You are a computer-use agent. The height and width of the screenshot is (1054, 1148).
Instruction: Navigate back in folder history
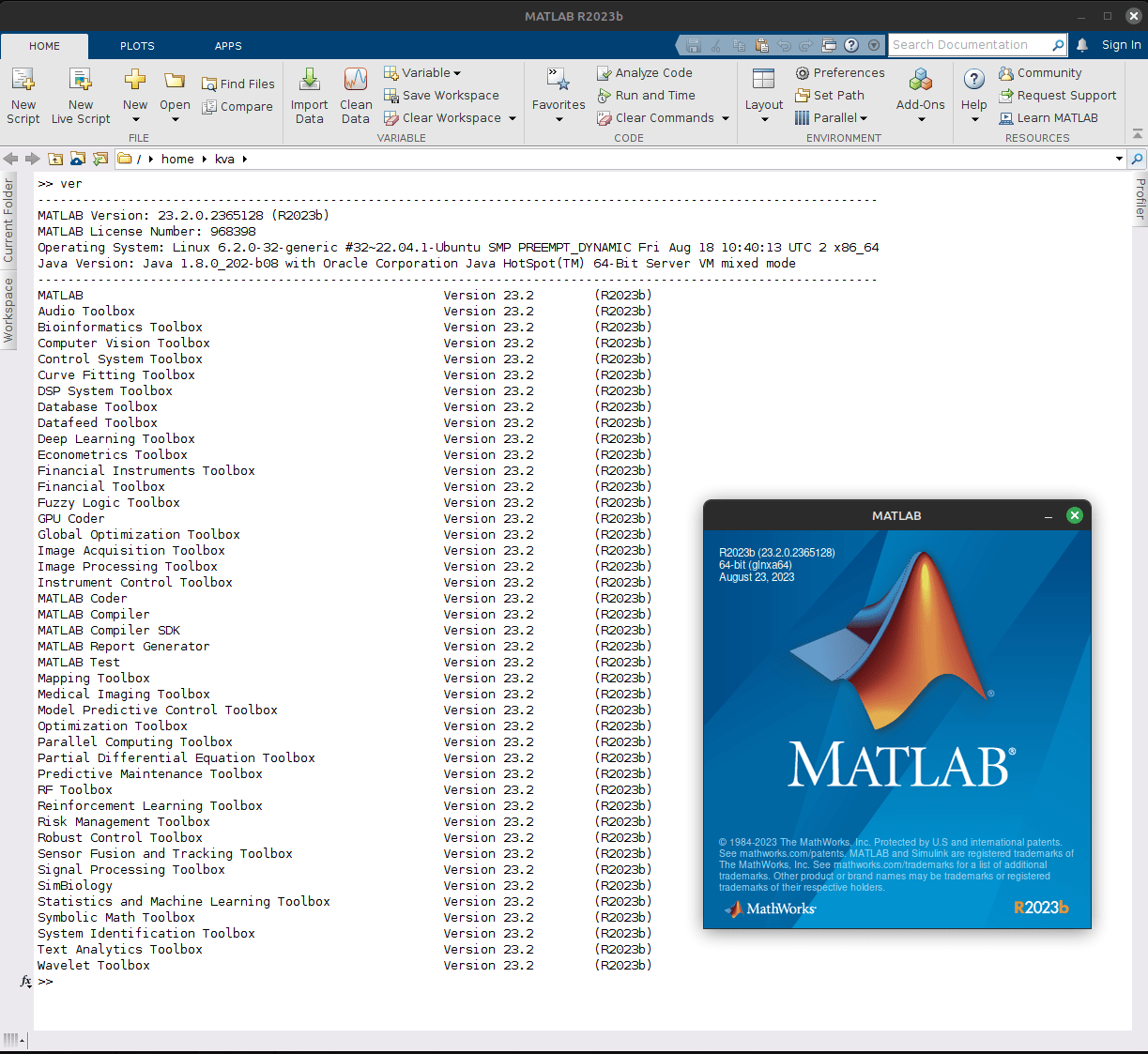coord(11,159)
